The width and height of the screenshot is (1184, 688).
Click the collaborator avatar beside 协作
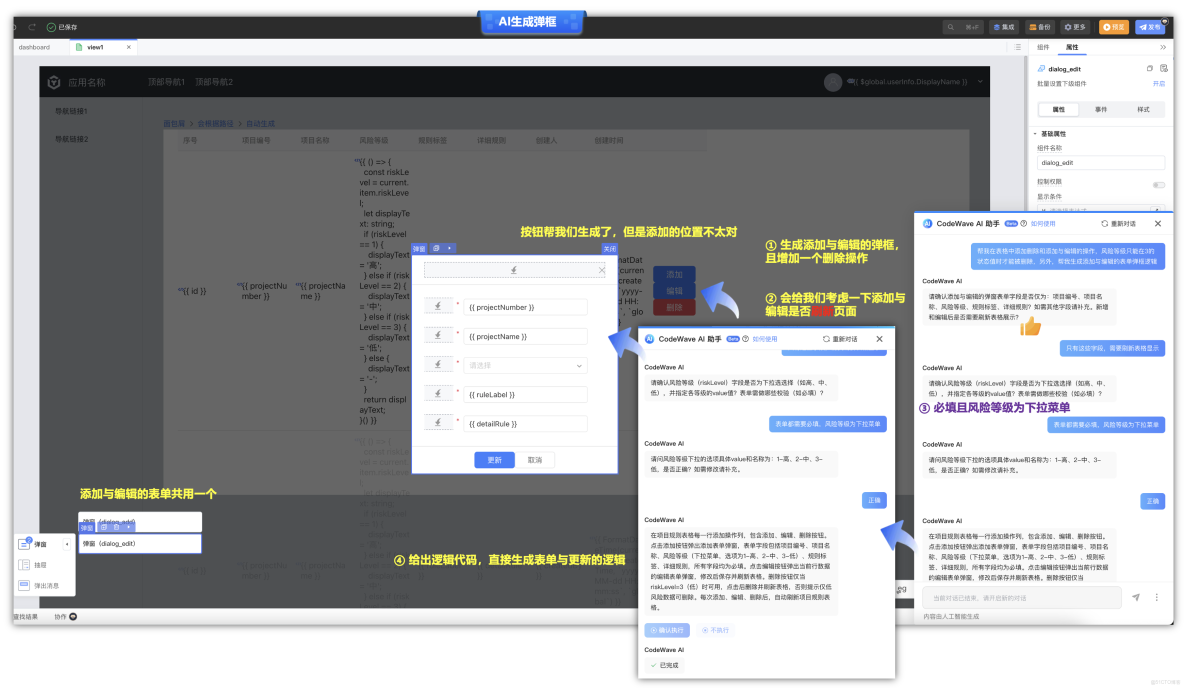(x=73, y=617)
